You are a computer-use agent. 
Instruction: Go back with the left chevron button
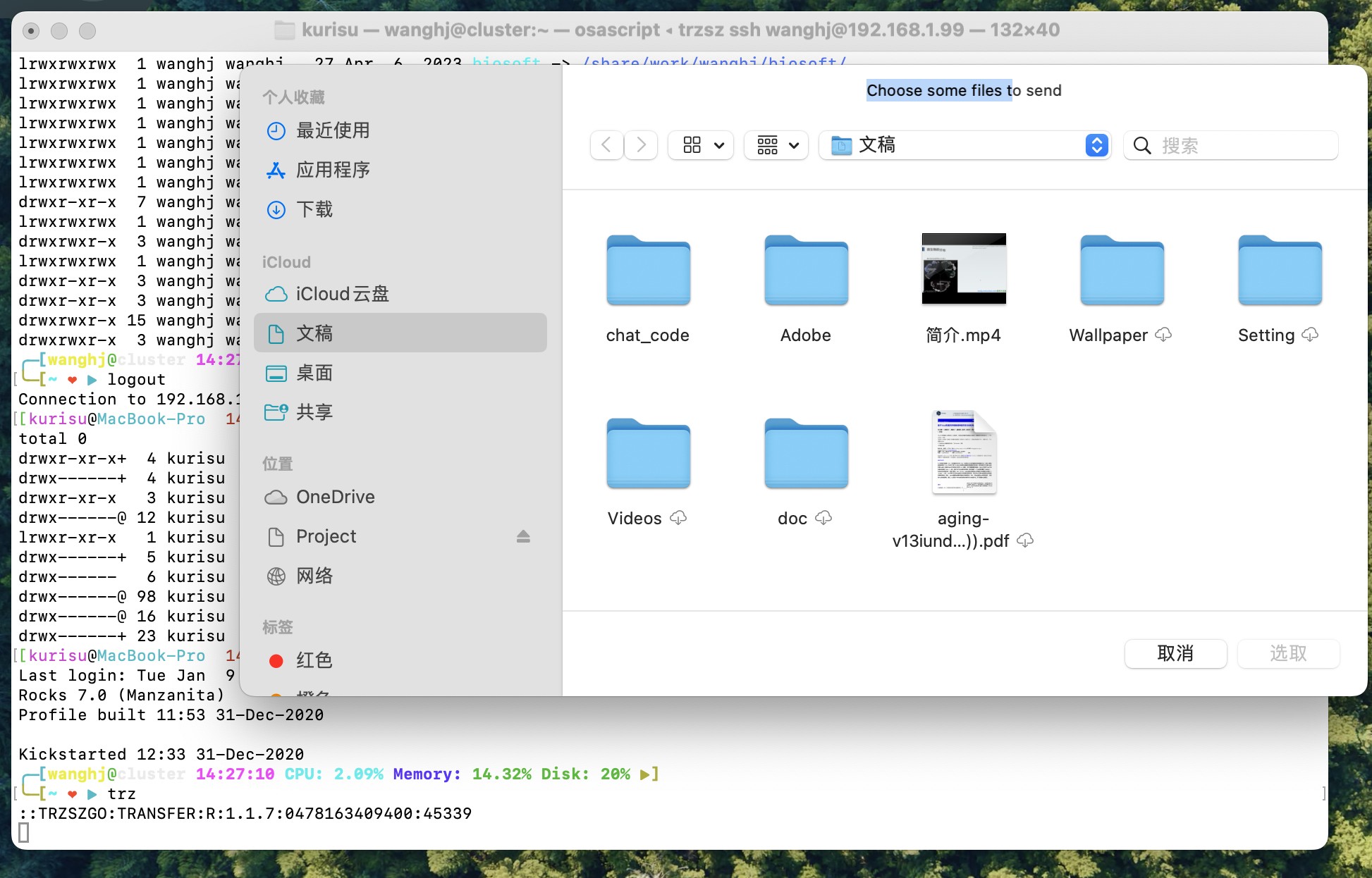606,145
